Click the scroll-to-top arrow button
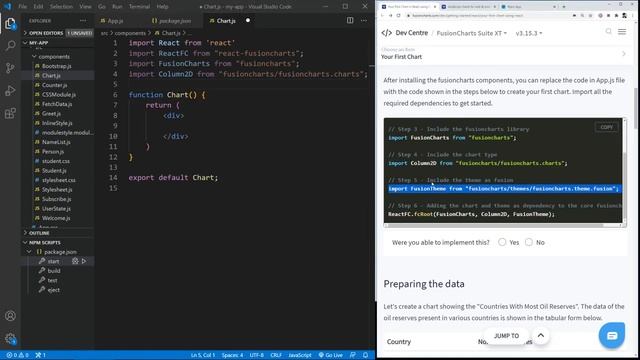This screenshot has height=360, width=640. (541, 336)
